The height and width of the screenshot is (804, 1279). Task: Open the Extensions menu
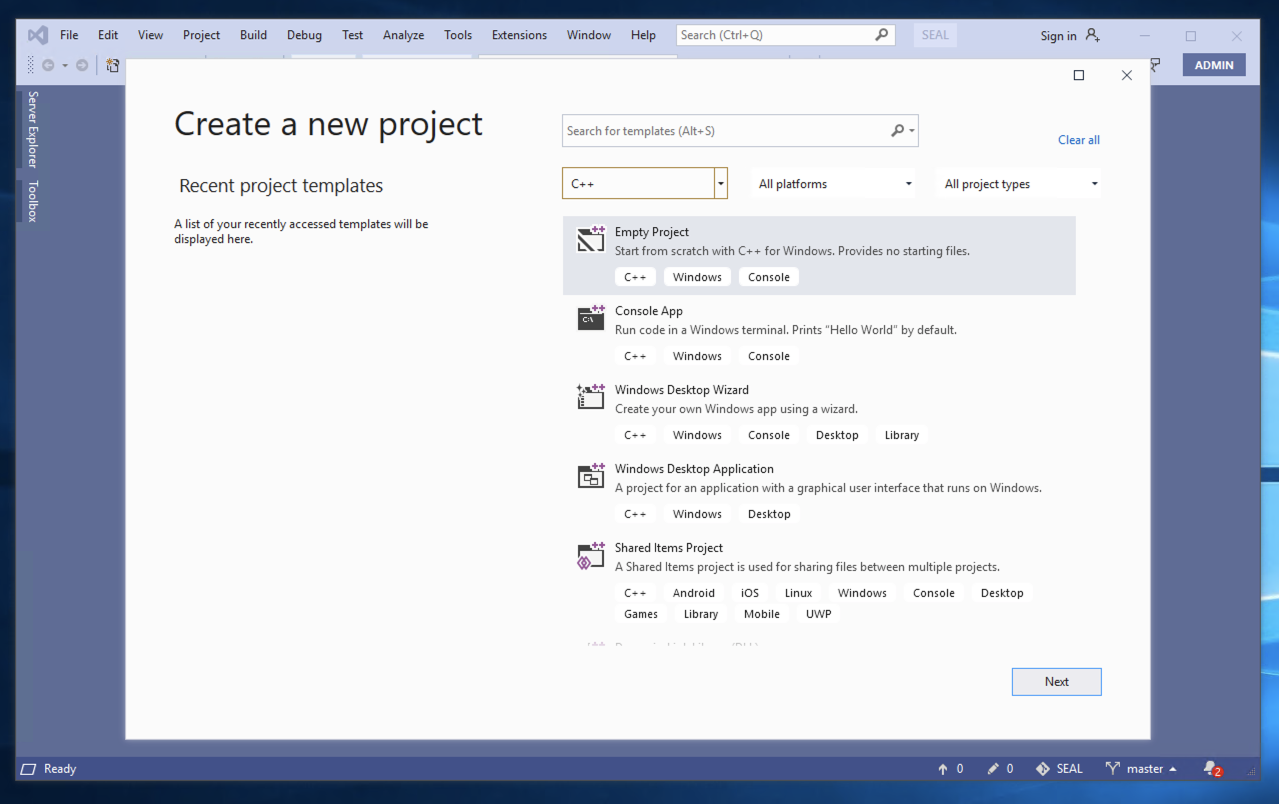(519, 35)
